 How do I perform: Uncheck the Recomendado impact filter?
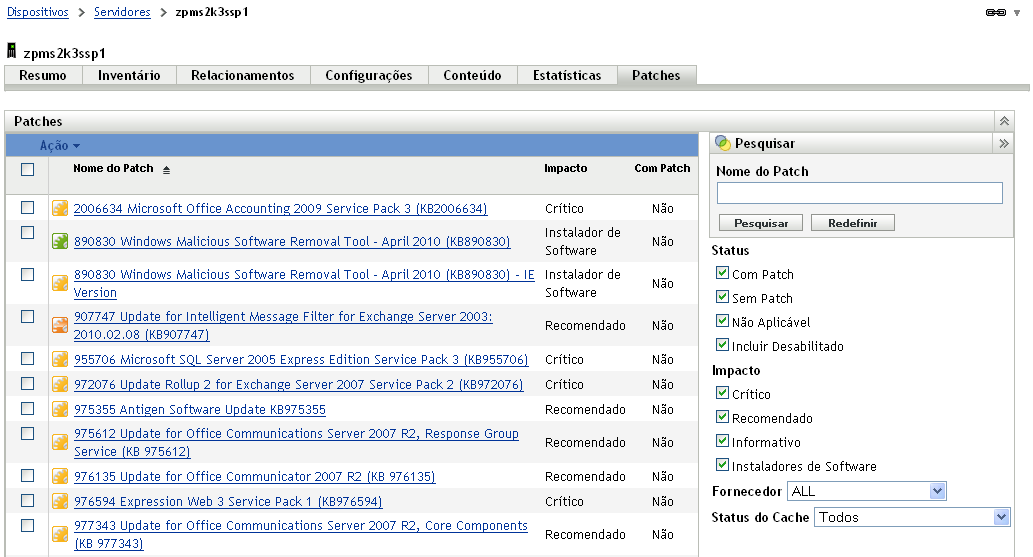coord(723,417)
